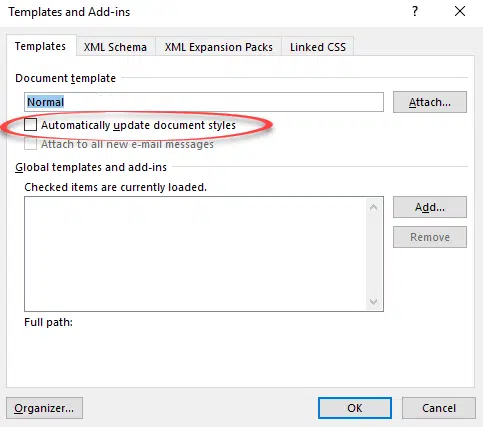Confirm the dialog with OK
The image size is (483, 427).
point(355,408)
